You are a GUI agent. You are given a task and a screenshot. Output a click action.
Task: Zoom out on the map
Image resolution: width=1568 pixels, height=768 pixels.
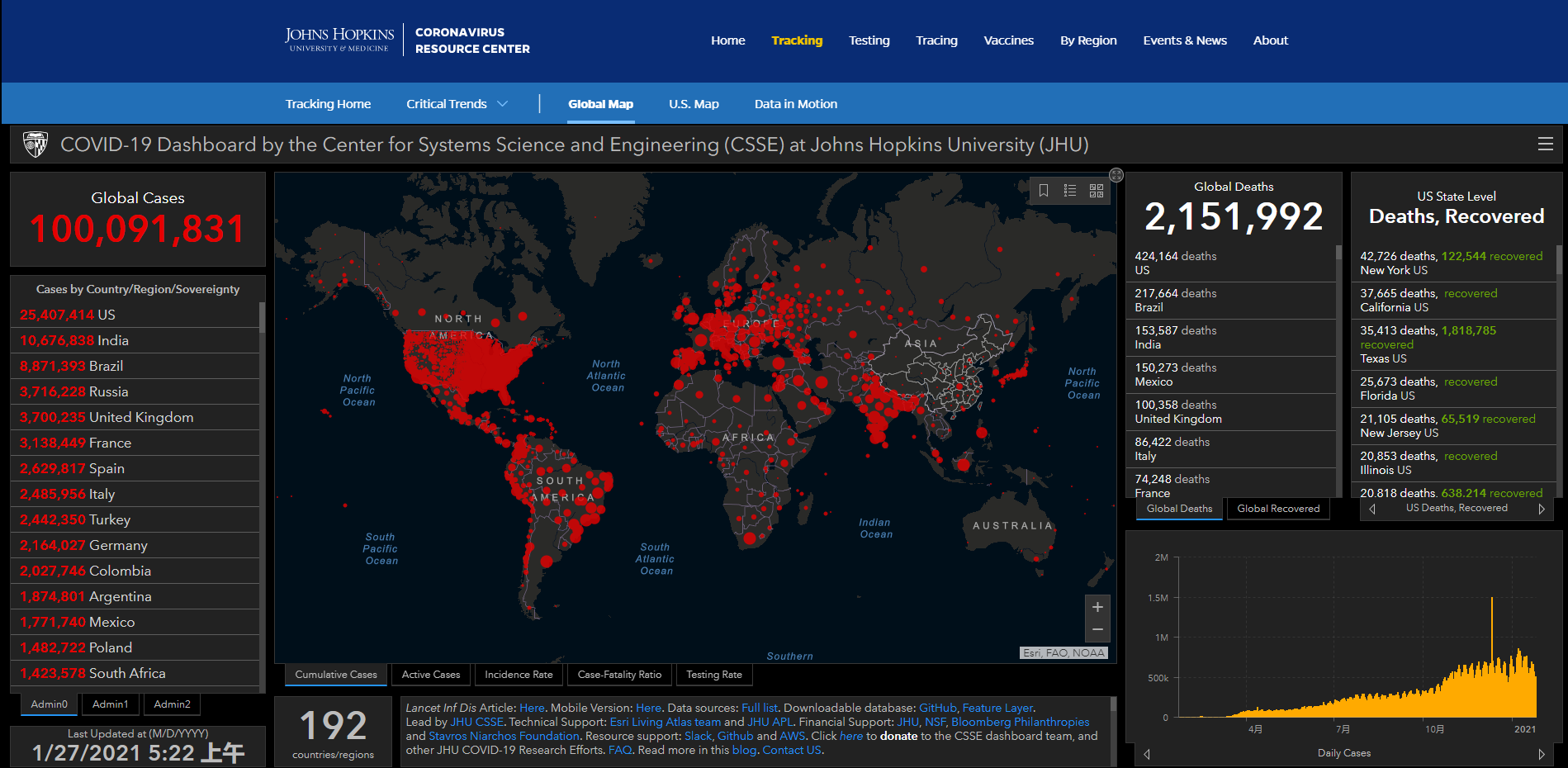click(x=1097, y=630)
